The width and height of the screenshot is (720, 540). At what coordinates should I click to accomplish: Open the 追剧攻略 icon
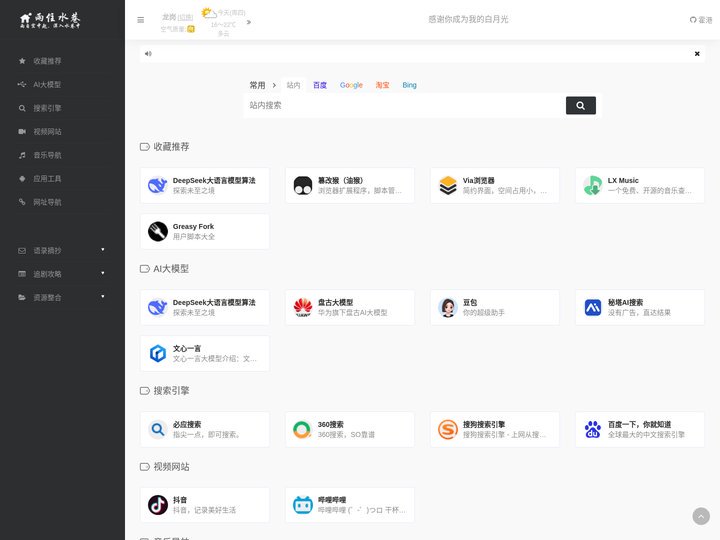(x=22, y=274)
